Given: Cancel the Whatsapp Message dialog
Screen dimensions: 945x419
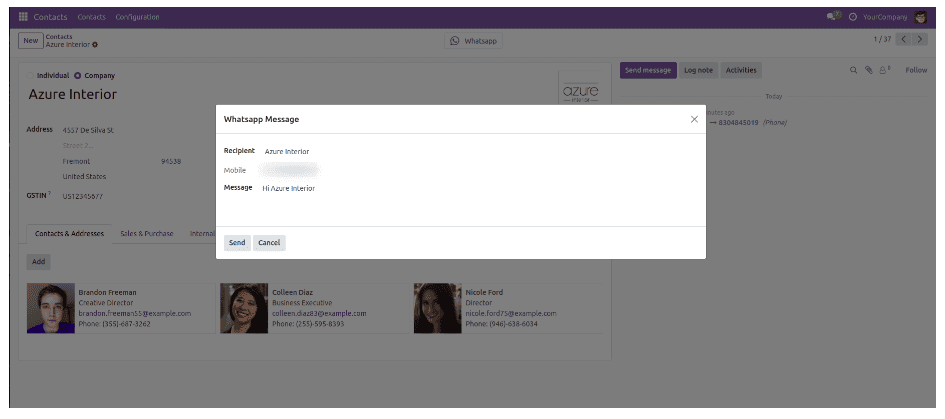Looking at the screenshot, I should tap(269, 243).
